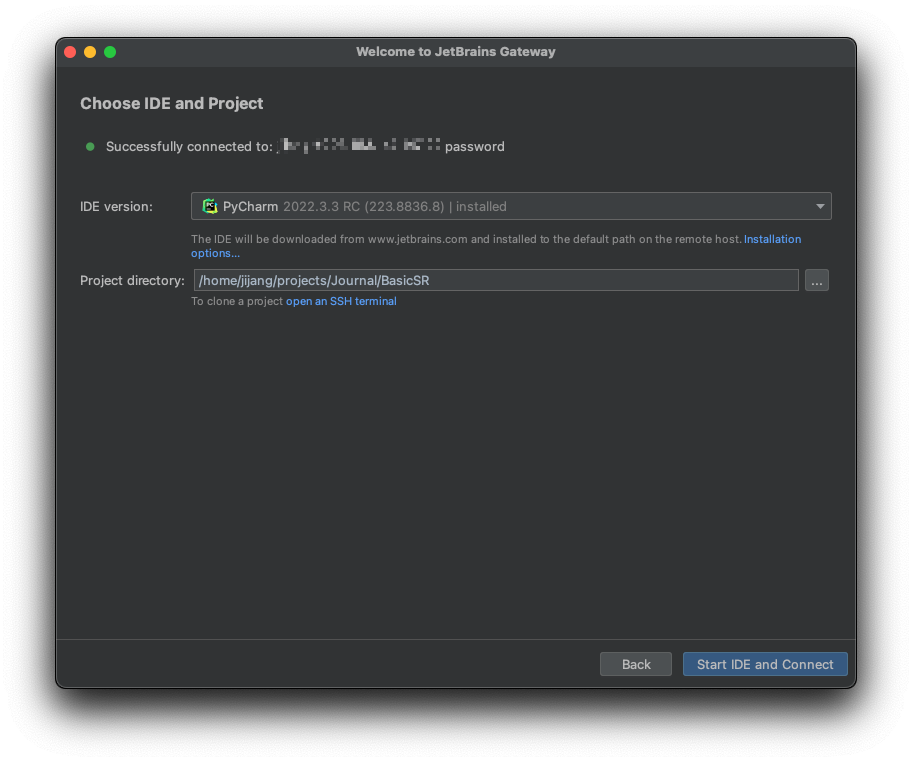Select the path /home/jijang/projects/Journal/BasicSR
The image size is (912, 762).
pyautogui.click(x=311, y=280)
